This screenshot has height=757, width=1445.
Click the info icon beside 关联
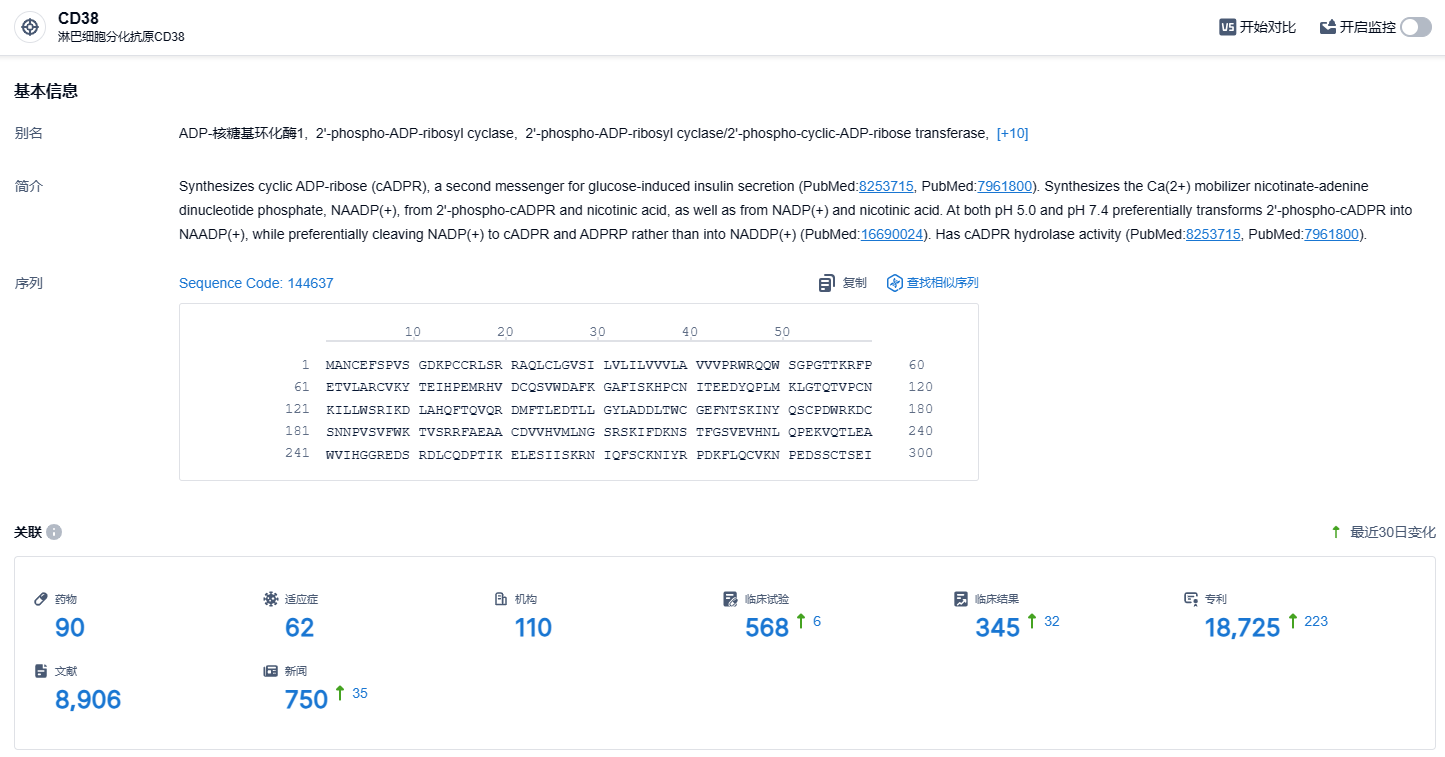54,532
